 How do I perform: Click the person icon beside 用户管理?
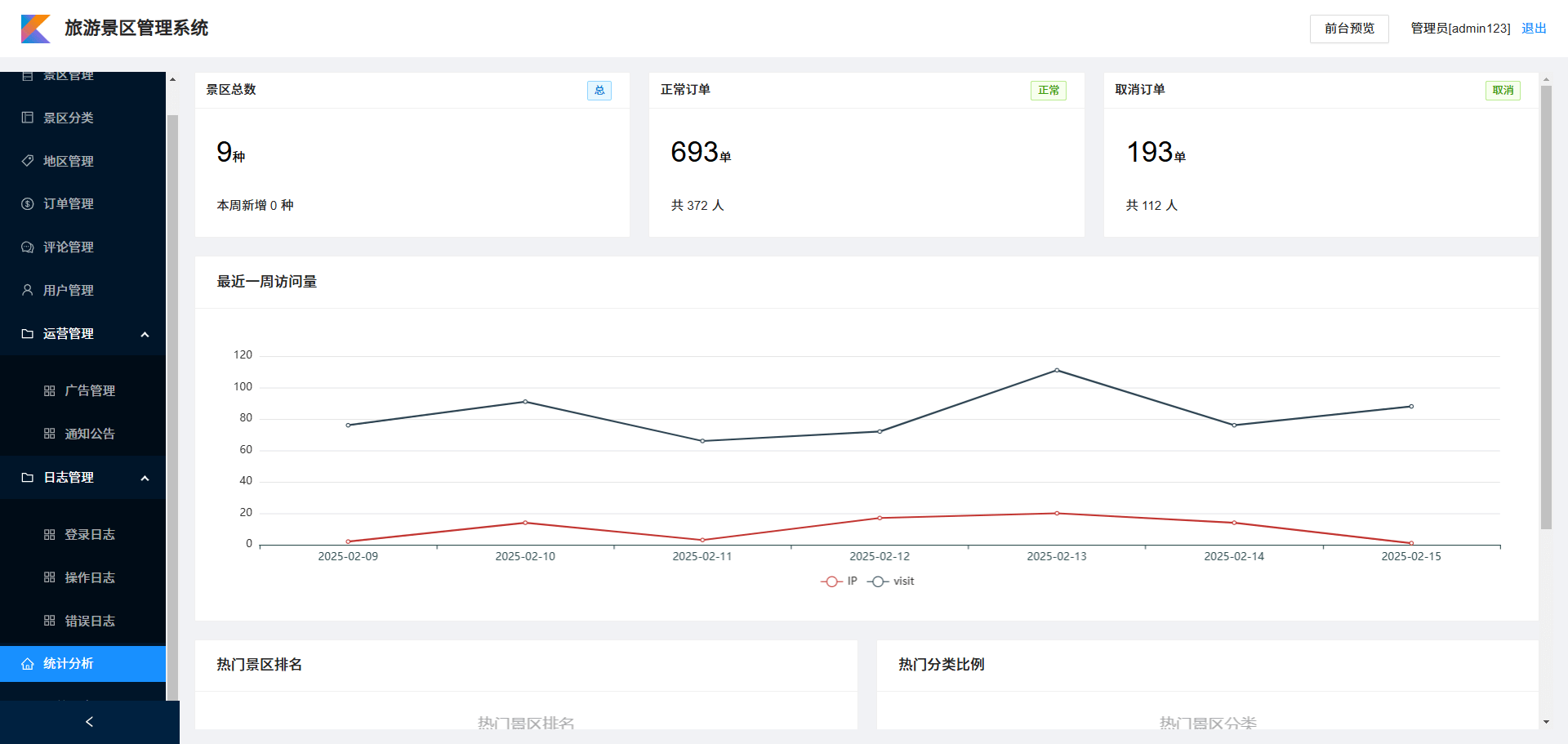pos(27,290)
